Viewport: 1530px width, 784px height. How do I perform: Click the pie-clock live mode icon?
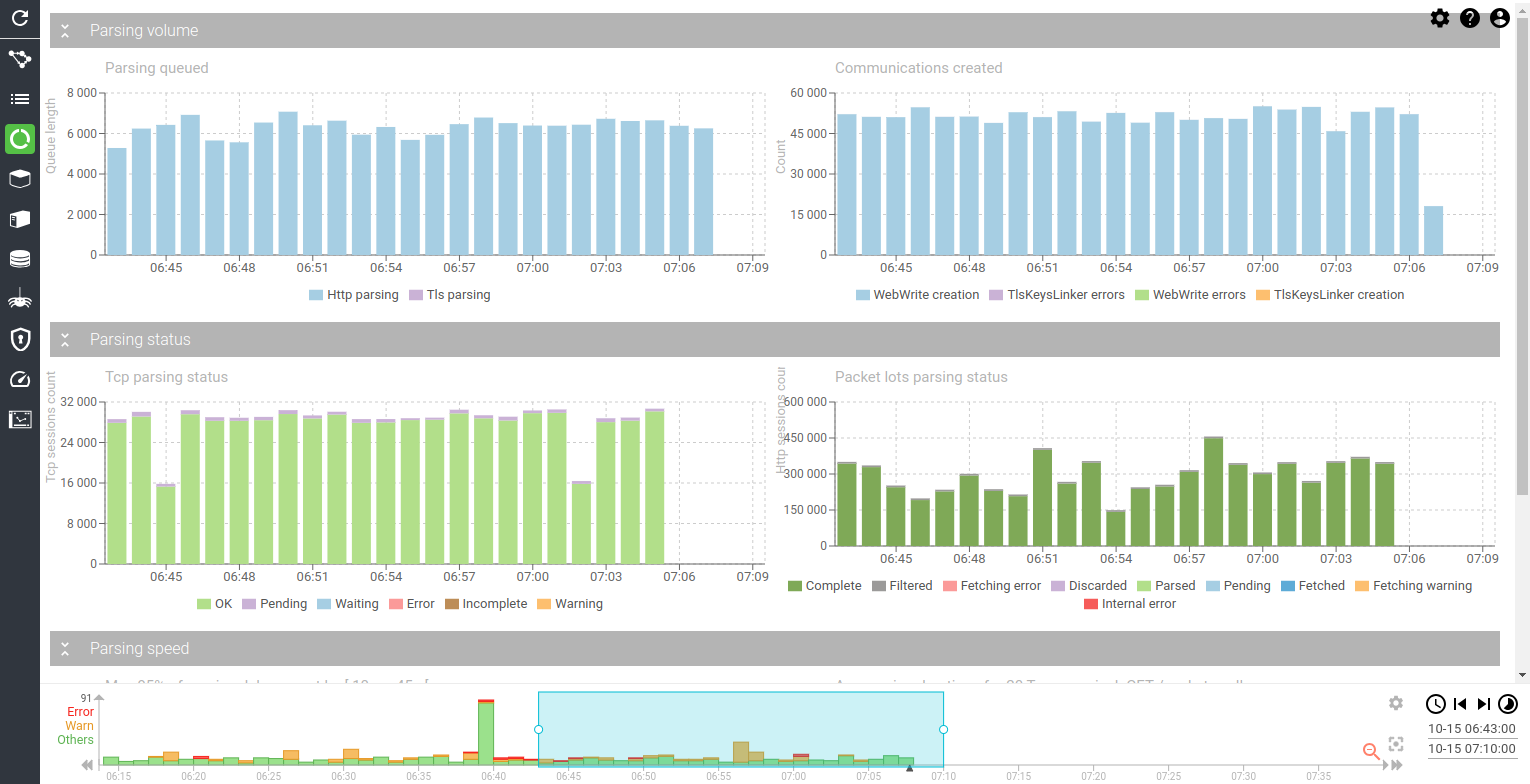(1508, 704)
